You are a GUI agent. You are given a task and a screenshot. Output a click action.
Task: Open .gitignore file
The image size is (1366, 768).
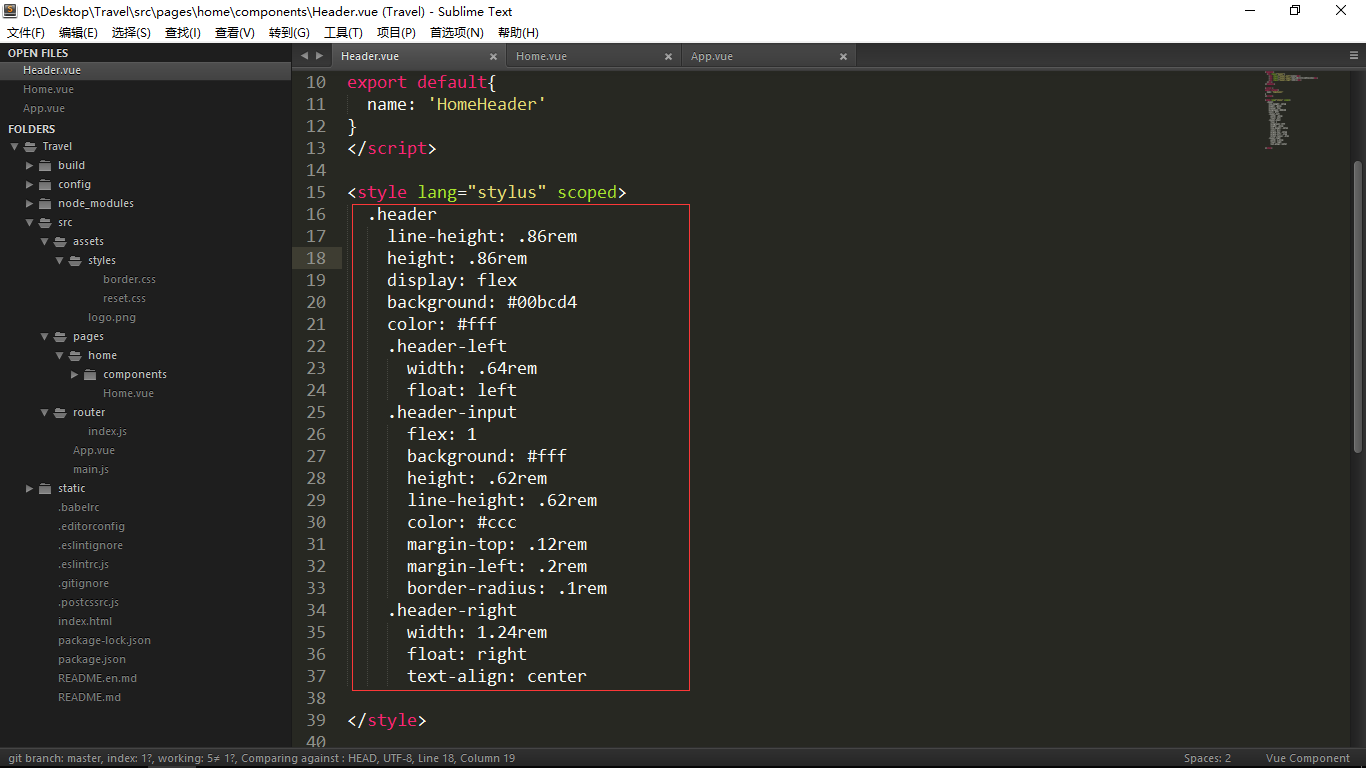(84, 583)
